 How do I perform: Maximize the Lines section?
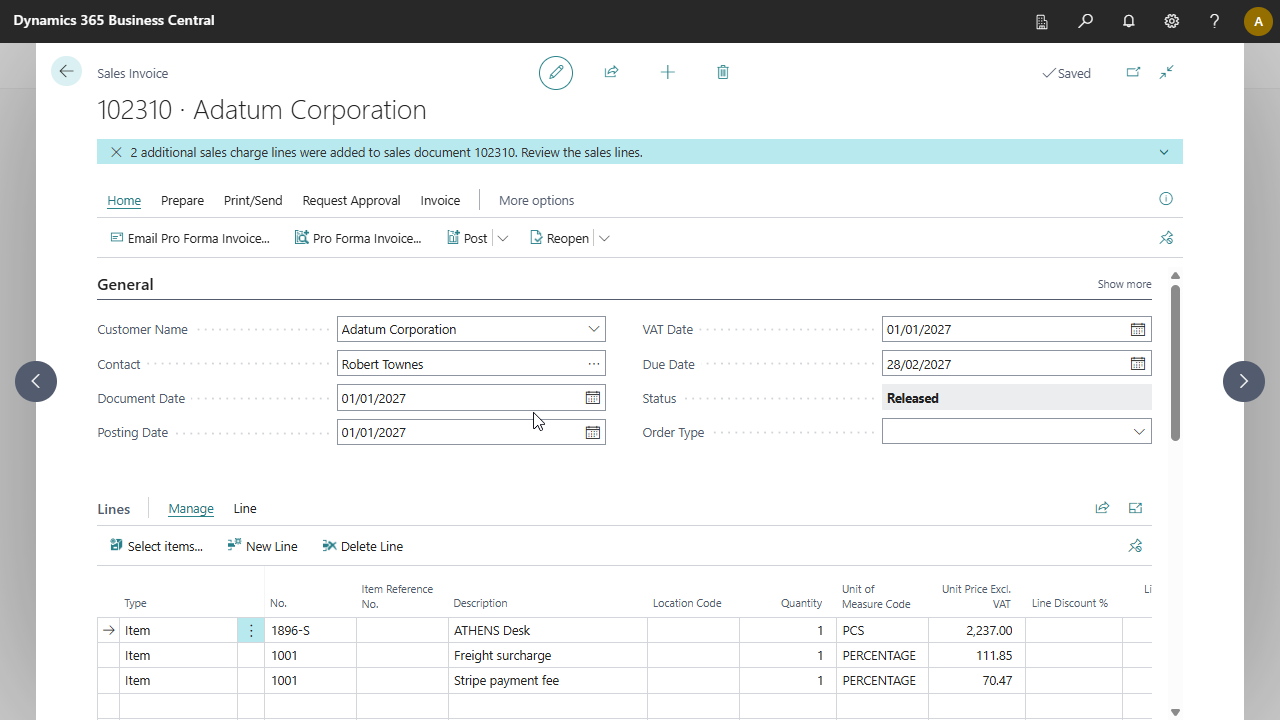[1135, 508]
